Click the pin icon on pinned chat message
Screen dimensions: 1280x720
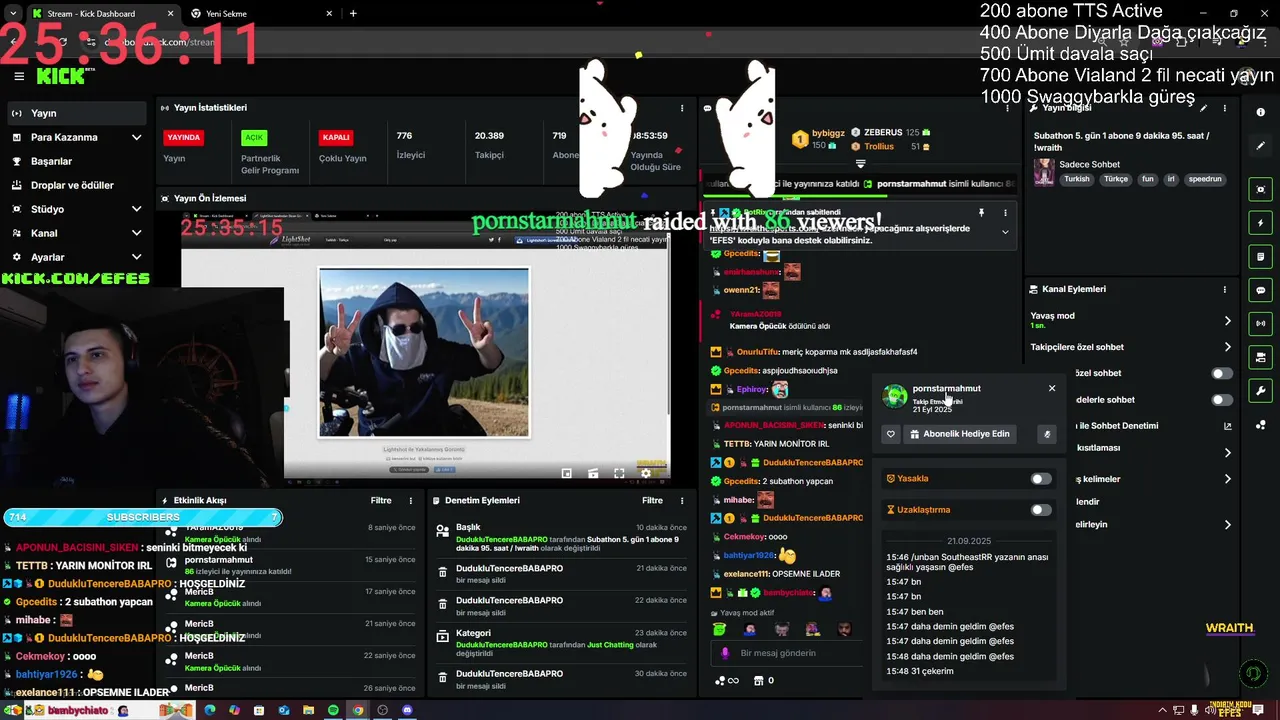click(x=981, y=213)
